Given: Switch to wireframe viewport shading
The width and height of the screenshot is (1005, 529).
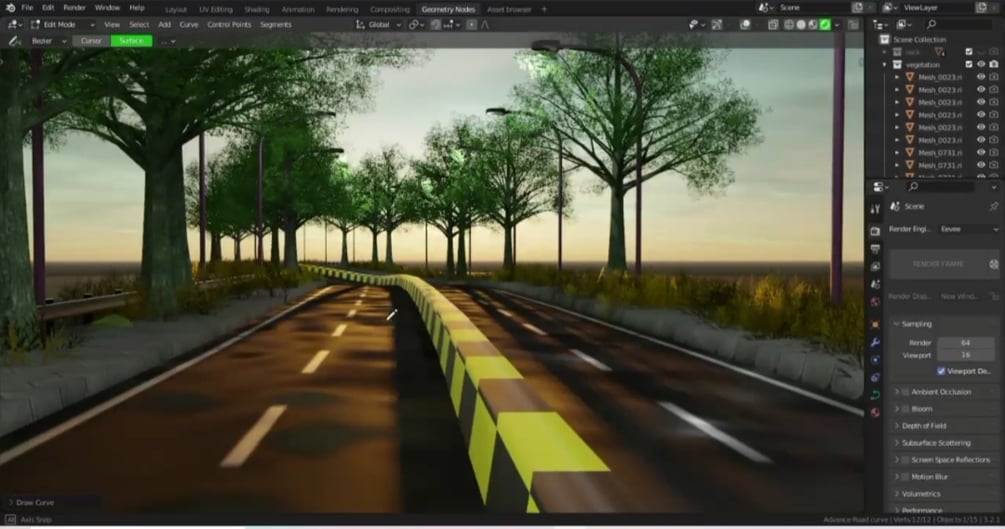Looking at the screenshot, I should 789,24.
